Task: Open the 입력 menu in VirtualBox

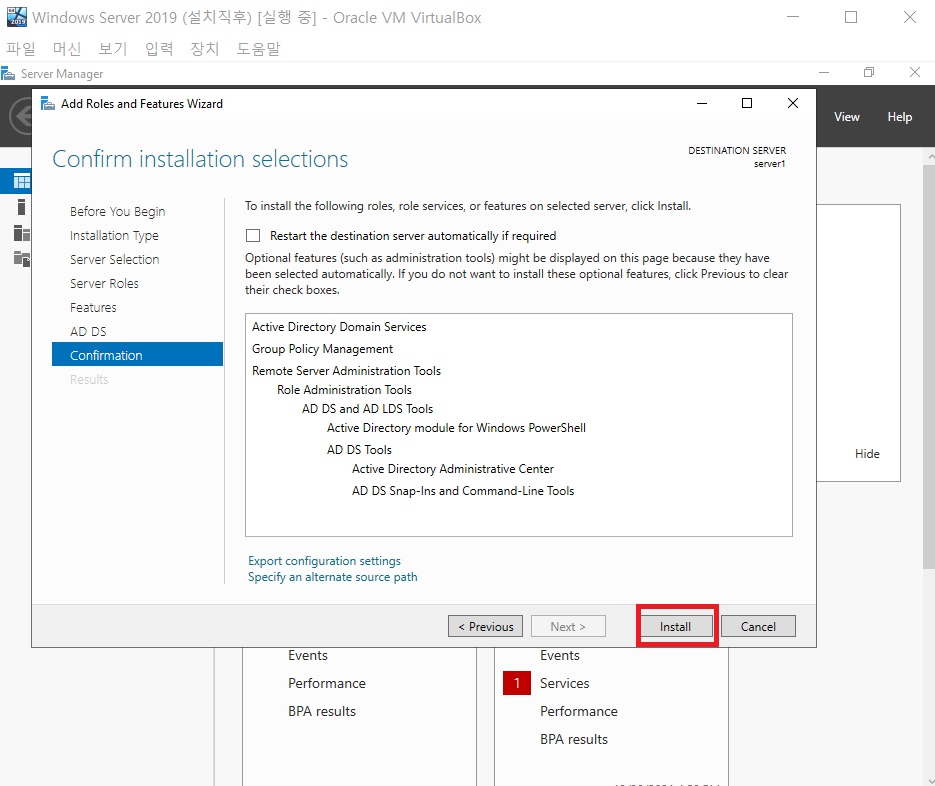Action: point(159,48)
